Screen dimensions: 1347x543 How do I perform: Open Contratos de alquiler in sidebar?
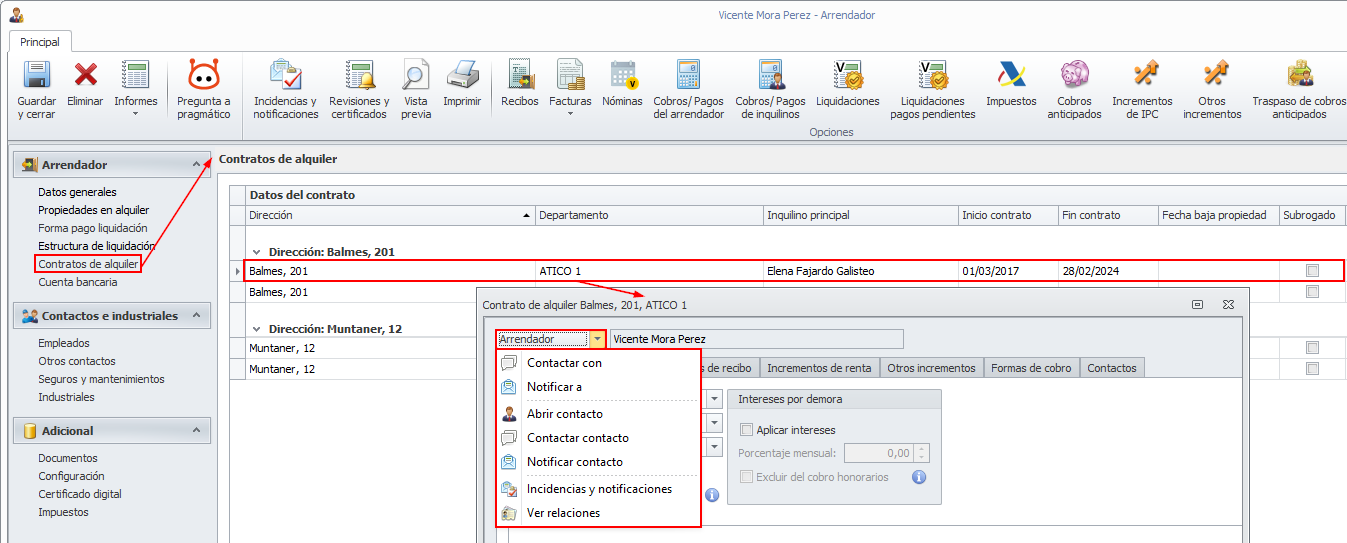coord(88,264)
